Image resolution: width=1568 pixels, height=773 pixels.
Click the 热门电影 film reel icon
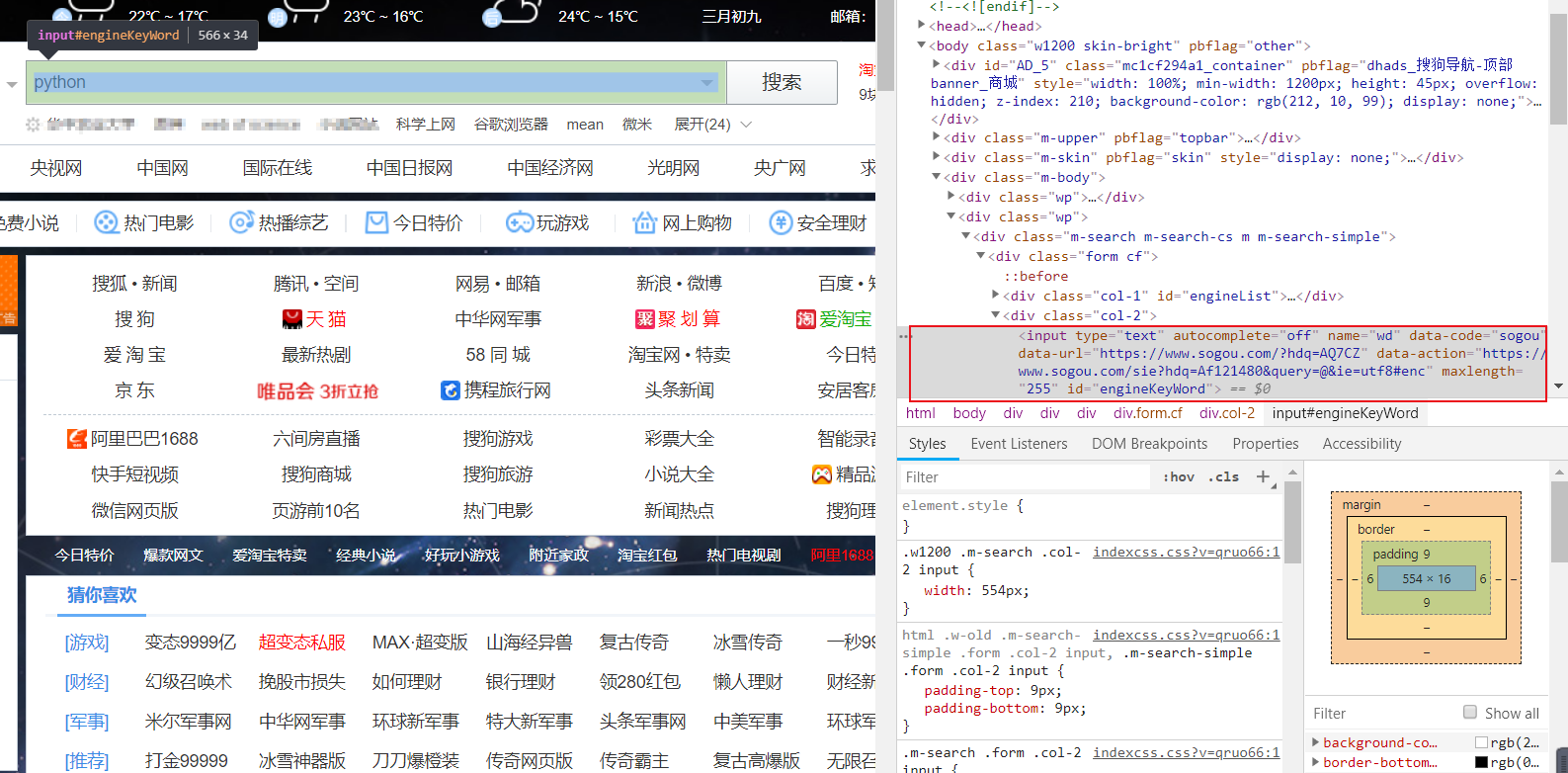click(x=106, y=222)
